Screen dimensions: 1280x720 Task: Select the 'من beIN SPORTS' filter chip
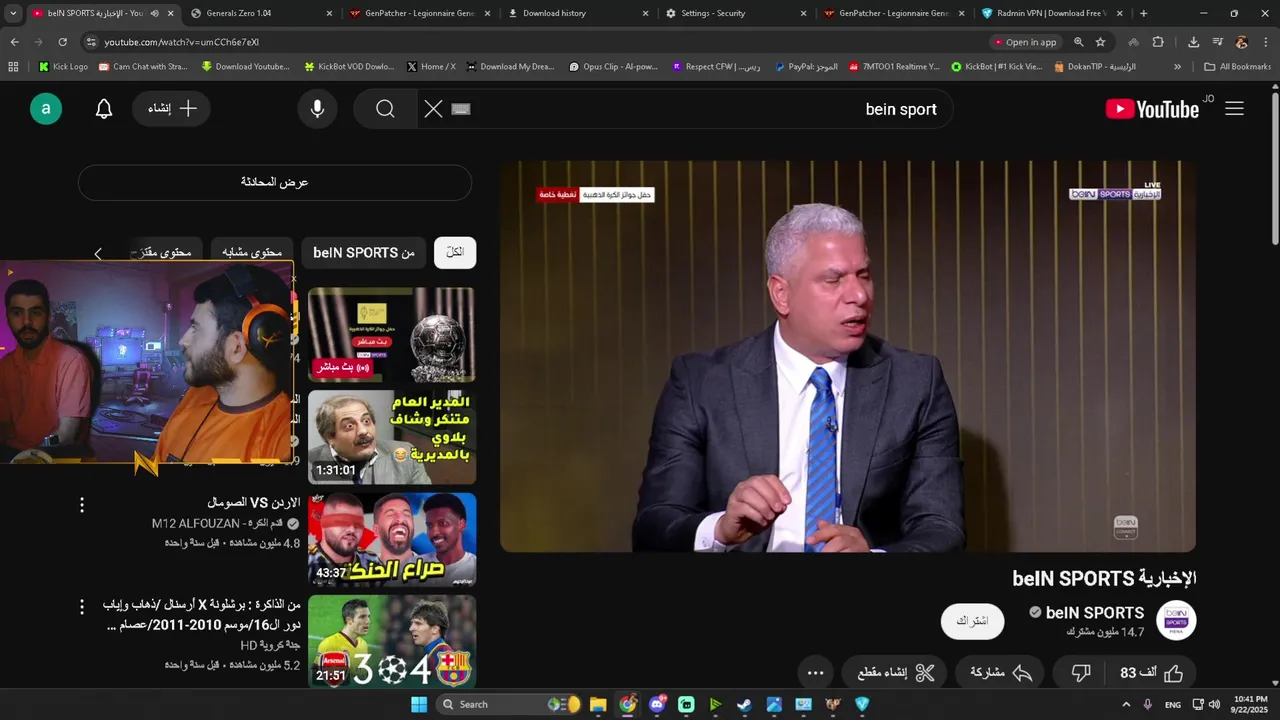364,253
